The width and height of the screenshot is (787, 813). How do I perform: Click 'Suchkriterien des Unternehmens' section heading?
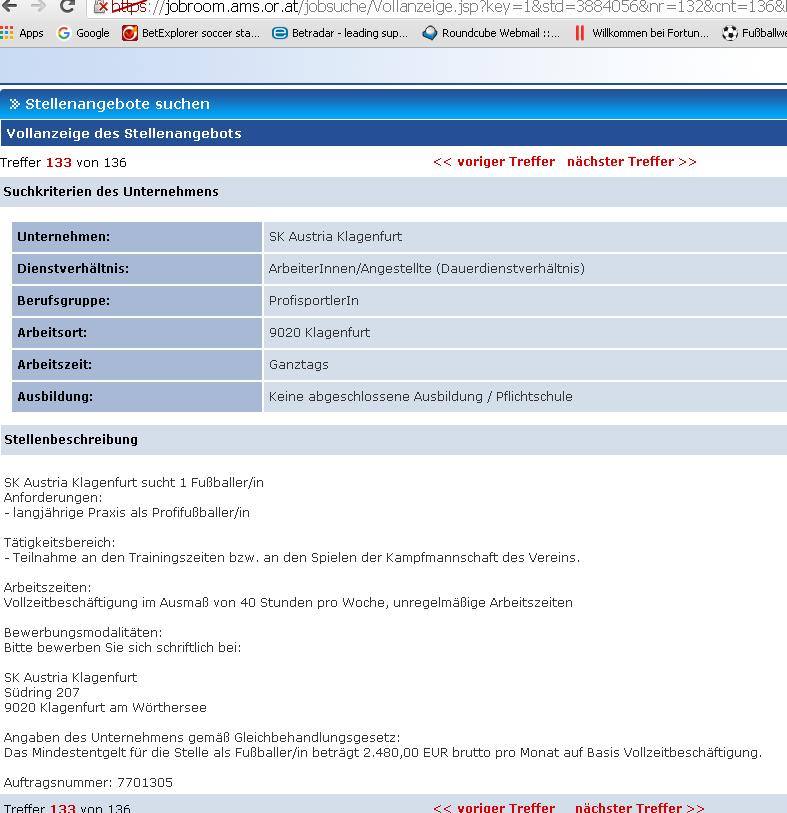[111, 191]
